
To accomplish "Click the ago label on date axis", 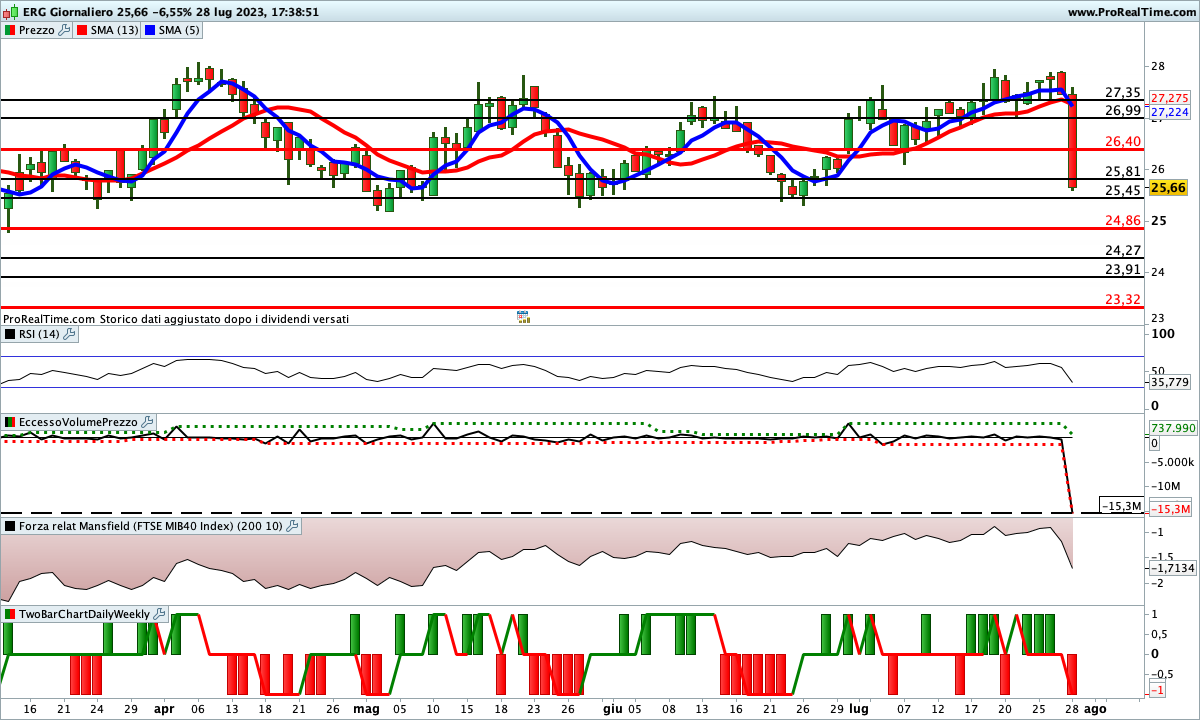I will (x=1096, y=708).
